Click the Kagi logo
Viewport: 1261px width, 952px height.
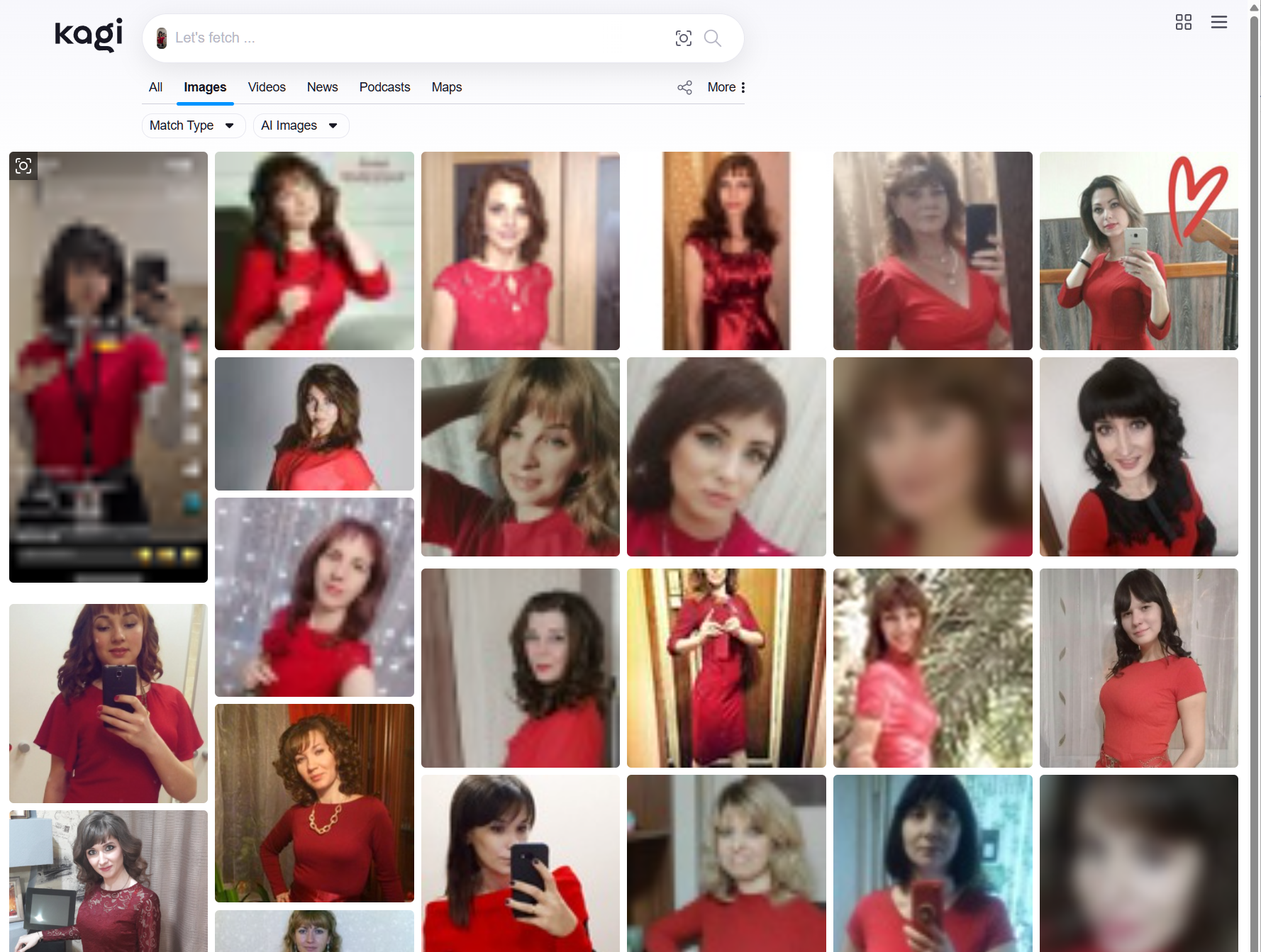point(89,35)
